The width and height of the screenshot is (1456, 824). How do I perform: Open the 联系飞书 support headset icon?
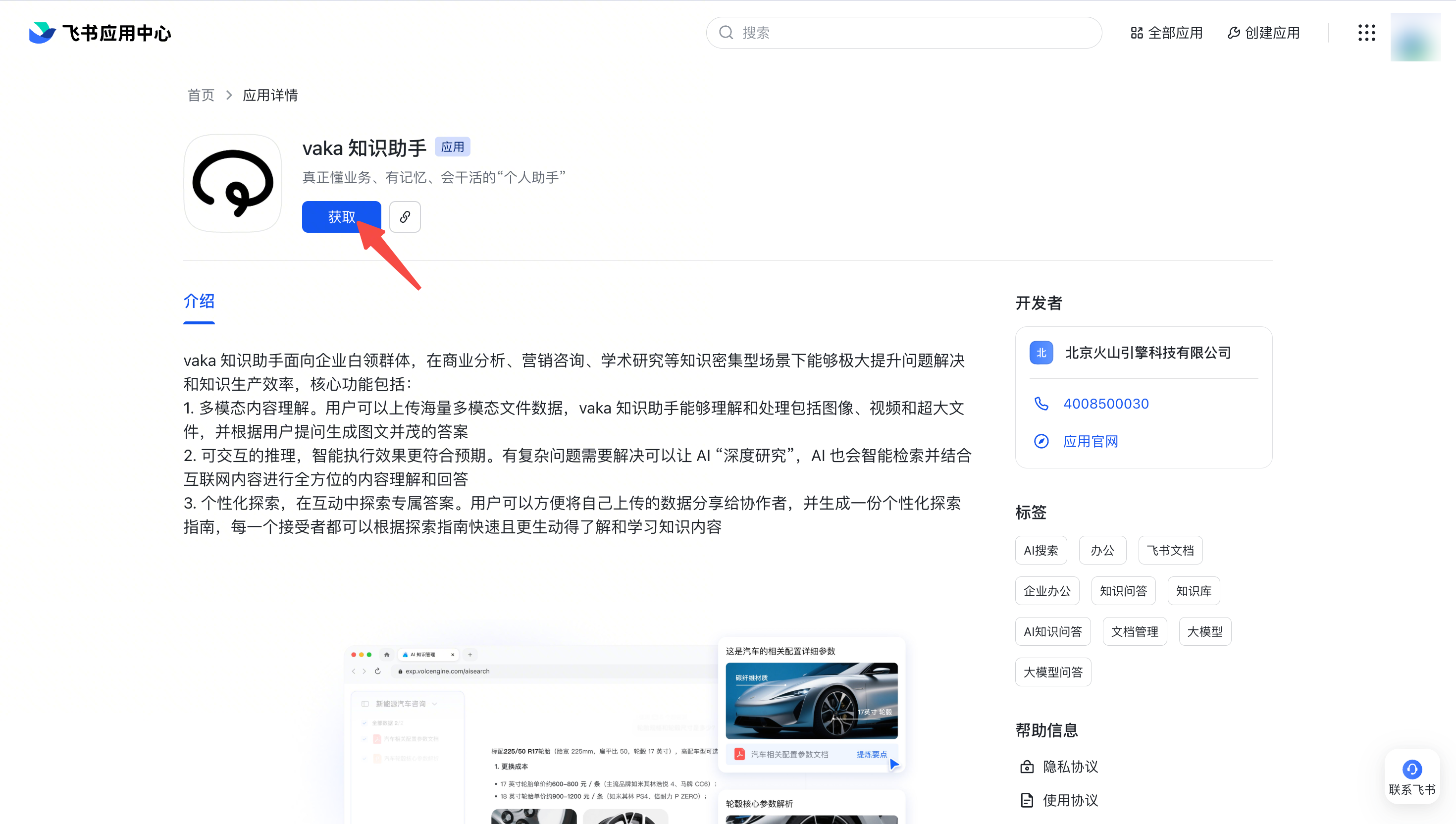pos(1412,769)
